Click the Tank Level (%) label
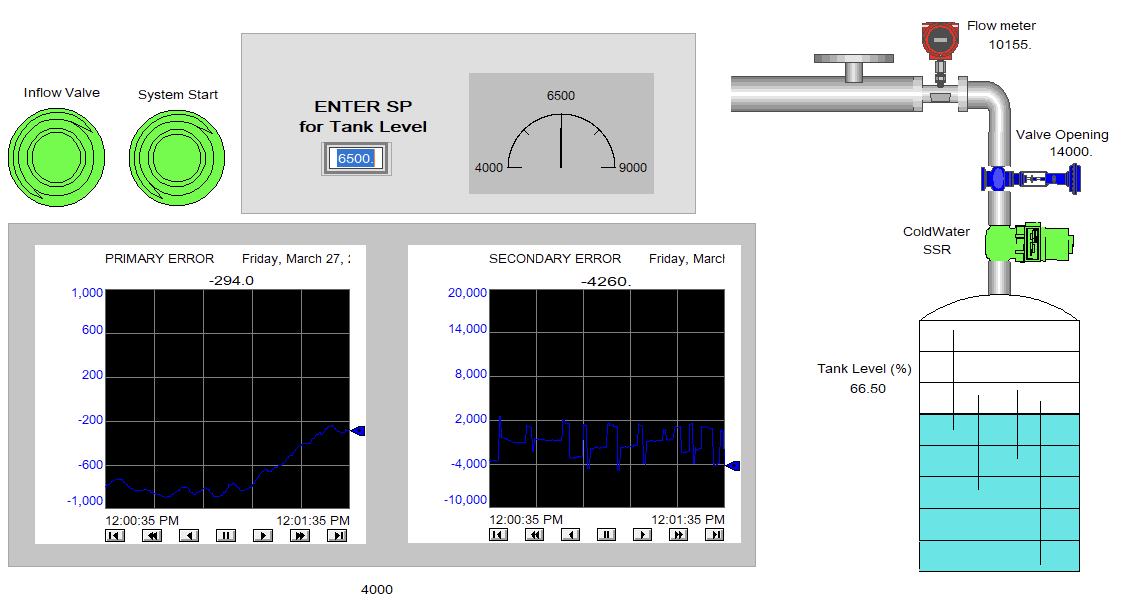 click(x=864, y=369)
